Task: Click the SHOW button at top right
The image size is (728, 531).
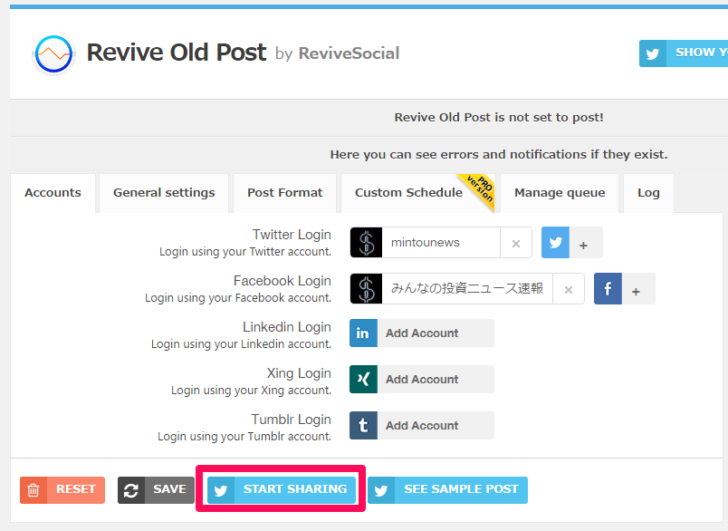Action: click(683, 53)
